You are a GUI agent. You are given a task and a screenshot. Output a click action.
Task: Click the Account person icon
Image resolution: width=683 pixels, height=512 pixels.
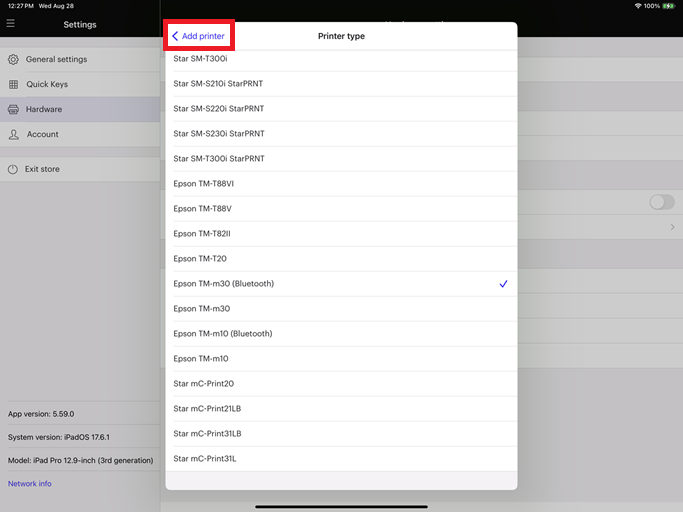click(x=14, y=134)
